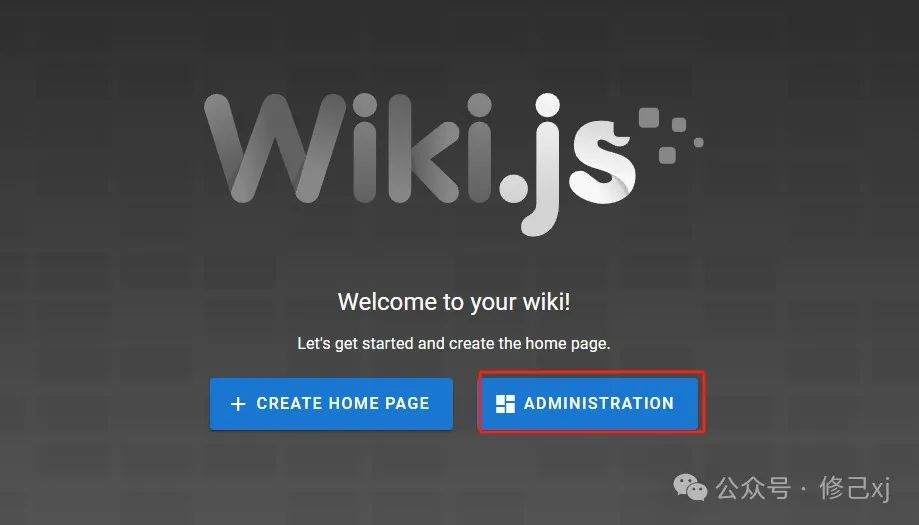Click the Create Home Page button

331,404
